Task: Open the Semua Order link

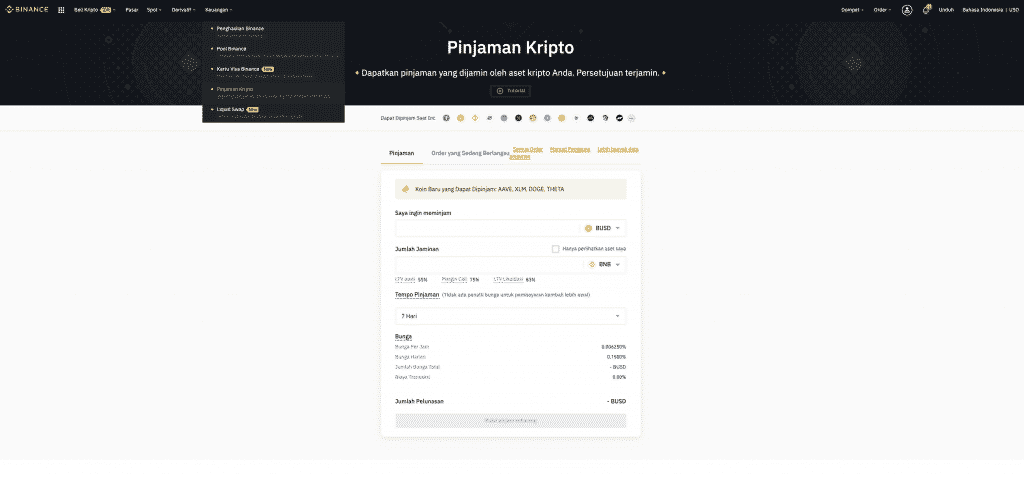Action: click(527, 149)
